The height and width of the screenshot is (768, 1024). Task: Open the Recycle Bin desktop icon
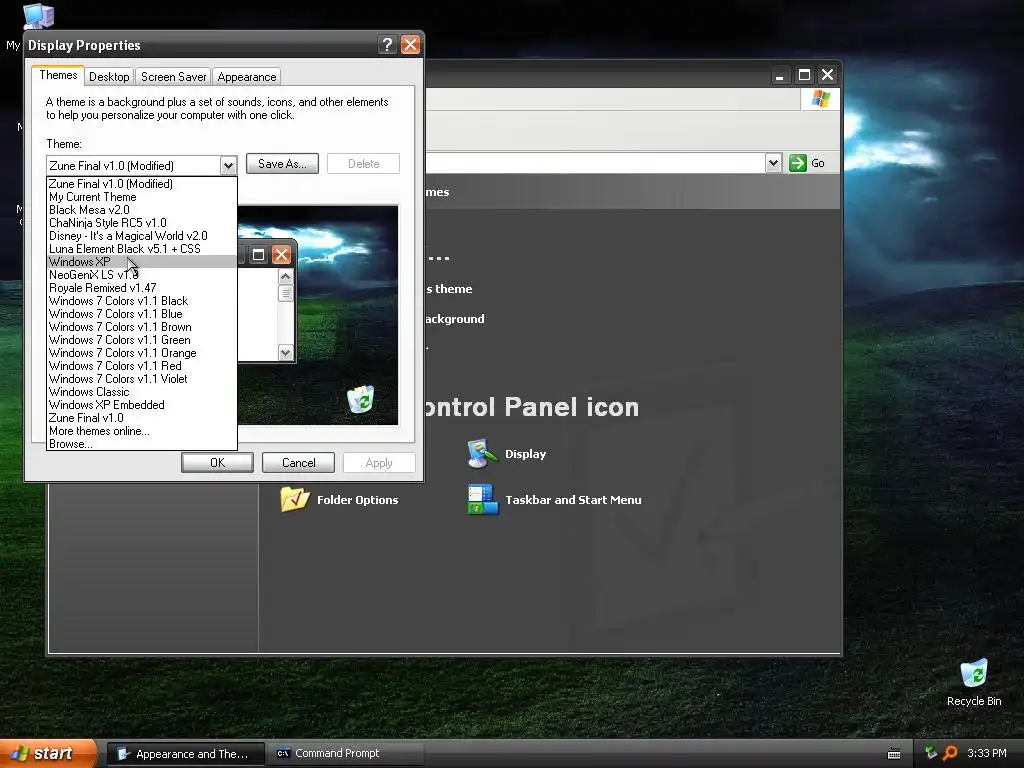click(x=974, y=682)
